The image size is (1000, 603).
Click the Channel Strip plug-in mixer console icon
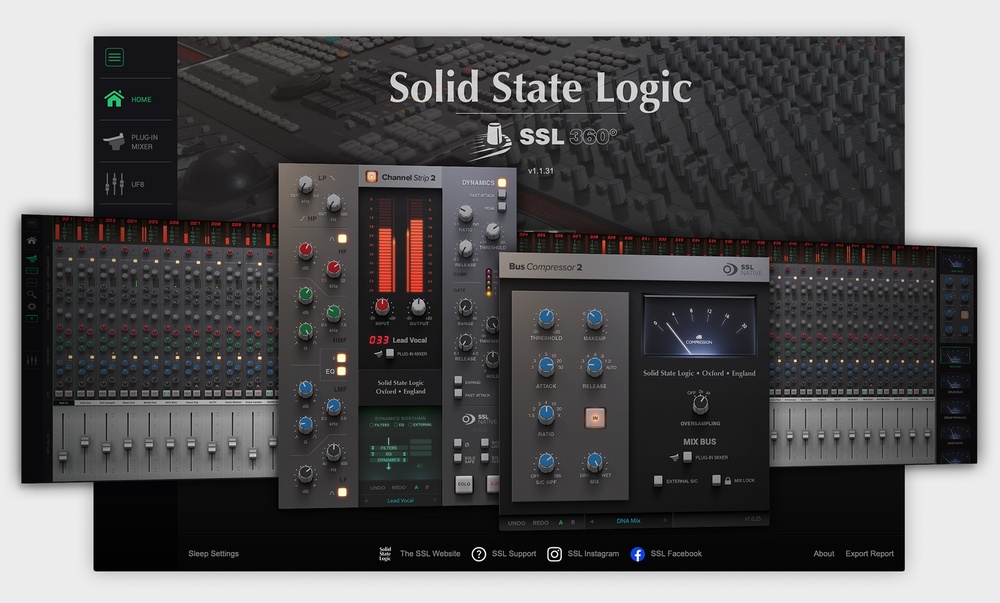[378, 353]
